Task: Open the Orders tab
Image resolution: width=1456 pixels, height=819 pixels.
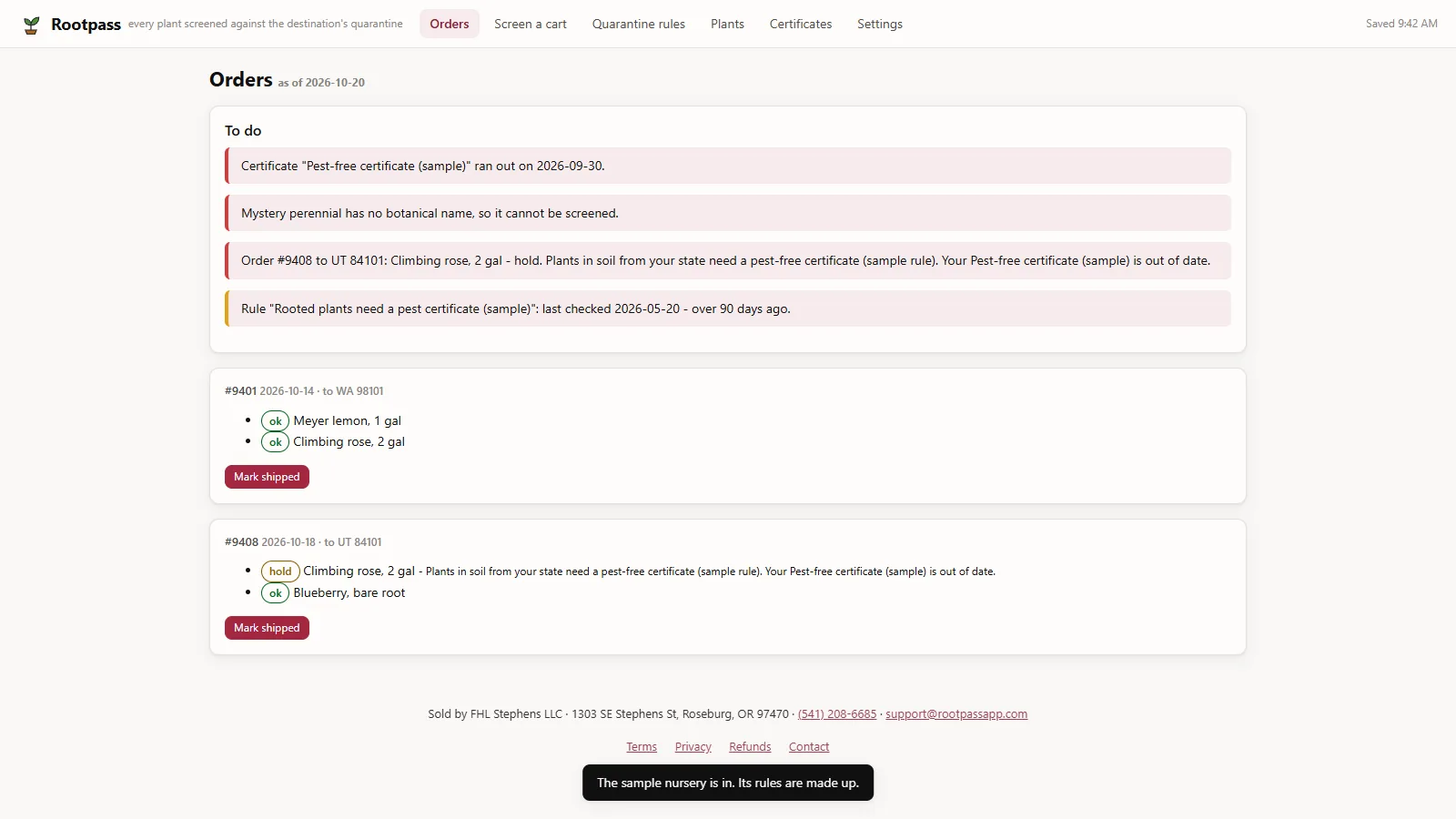Action: [450, 24]
